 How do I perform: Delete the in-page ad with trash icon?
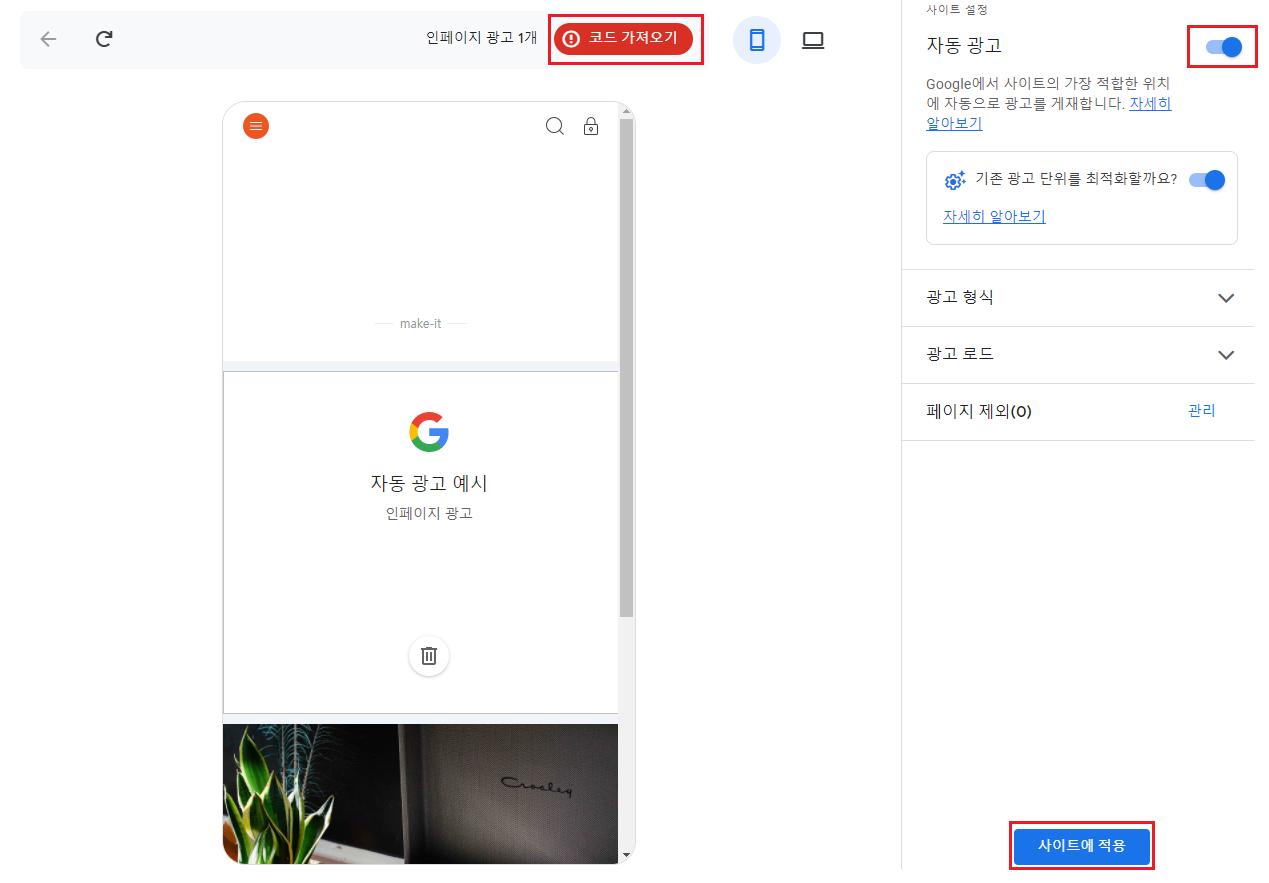click(x=429, y=656)
